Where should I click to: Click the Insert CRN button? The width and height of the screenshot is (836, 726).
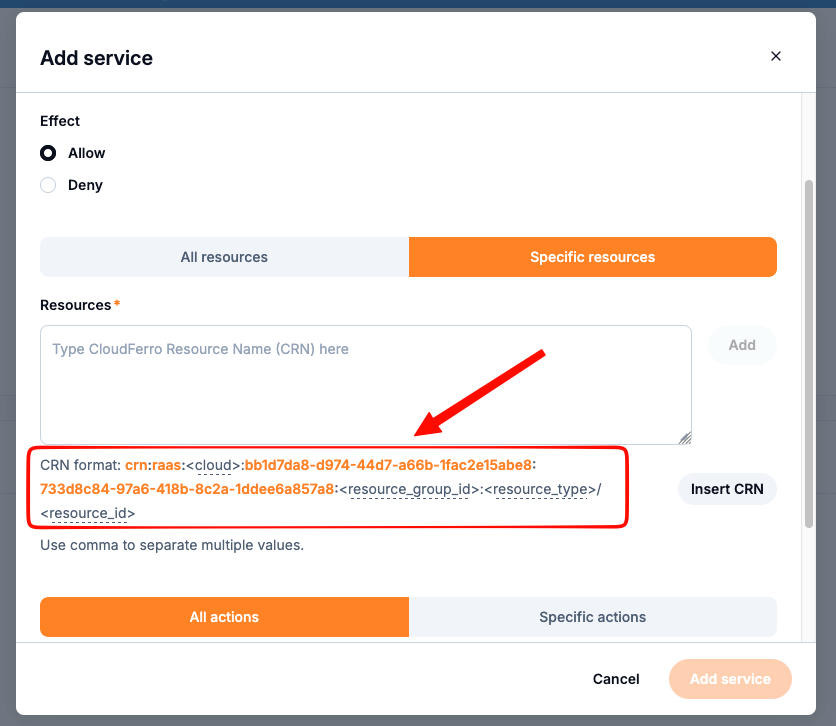coord(727,489)
